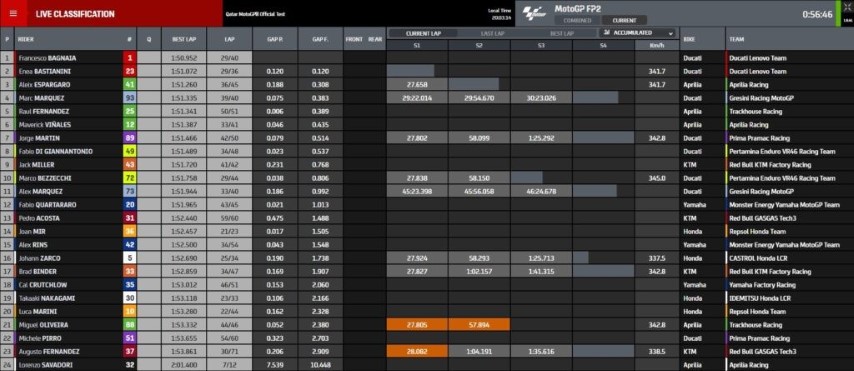Click the sort icon beside ACCUMULATED
This screenshot has height=371, width=854.
pos(607,33)
